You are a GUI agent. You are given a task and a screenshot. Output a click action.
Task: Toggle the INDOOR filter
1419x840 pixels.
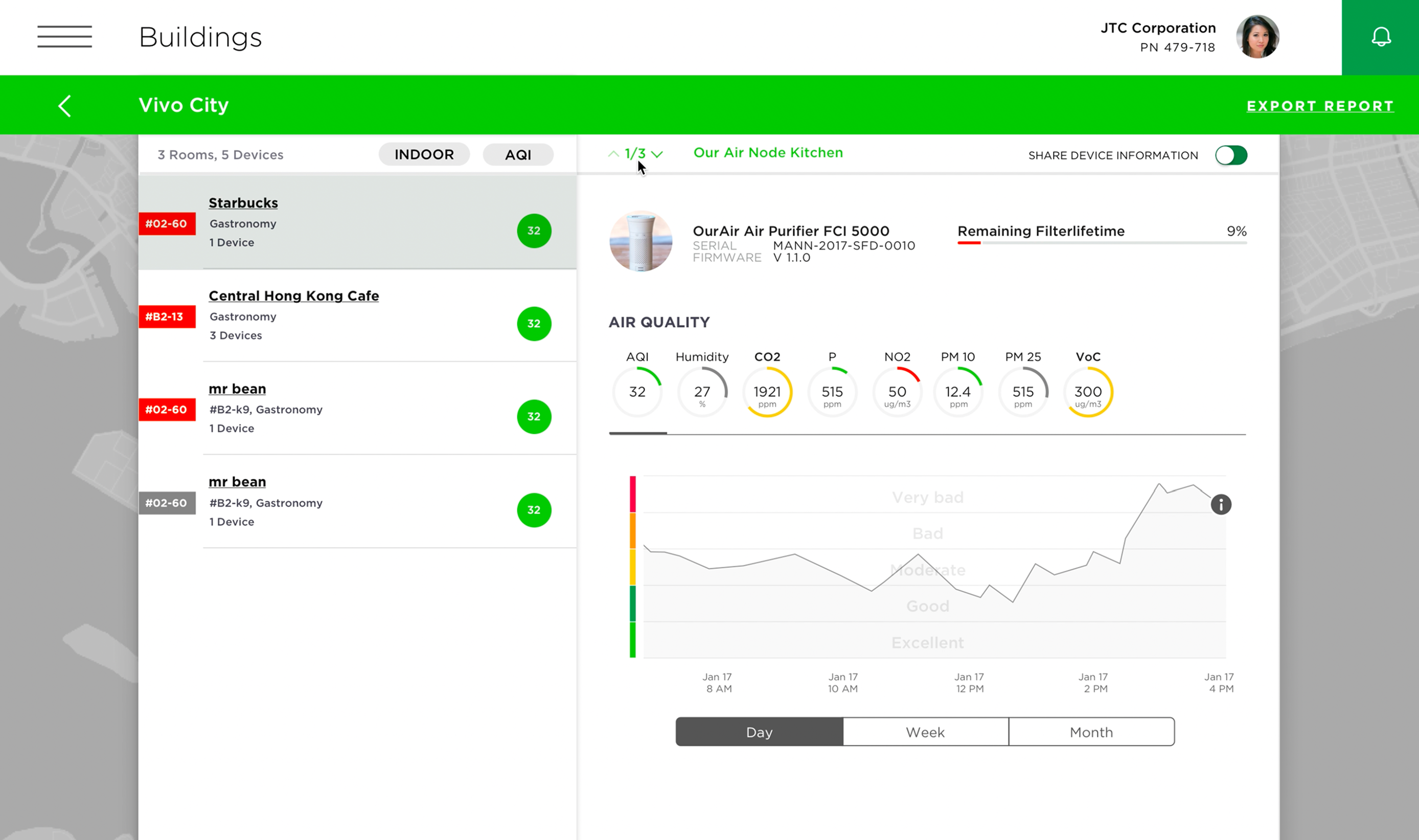click(x=424, y=154)
